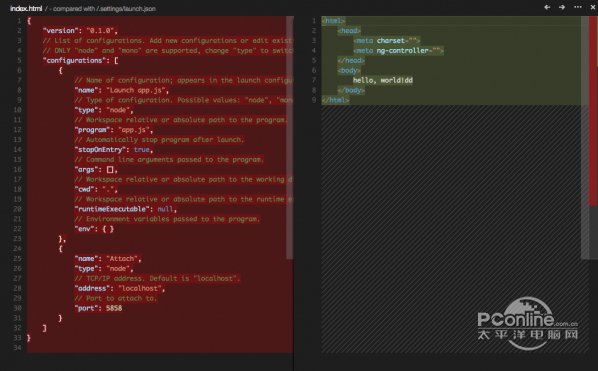
Task: Click line number 5 in left gutter
Action: point(19,60)
